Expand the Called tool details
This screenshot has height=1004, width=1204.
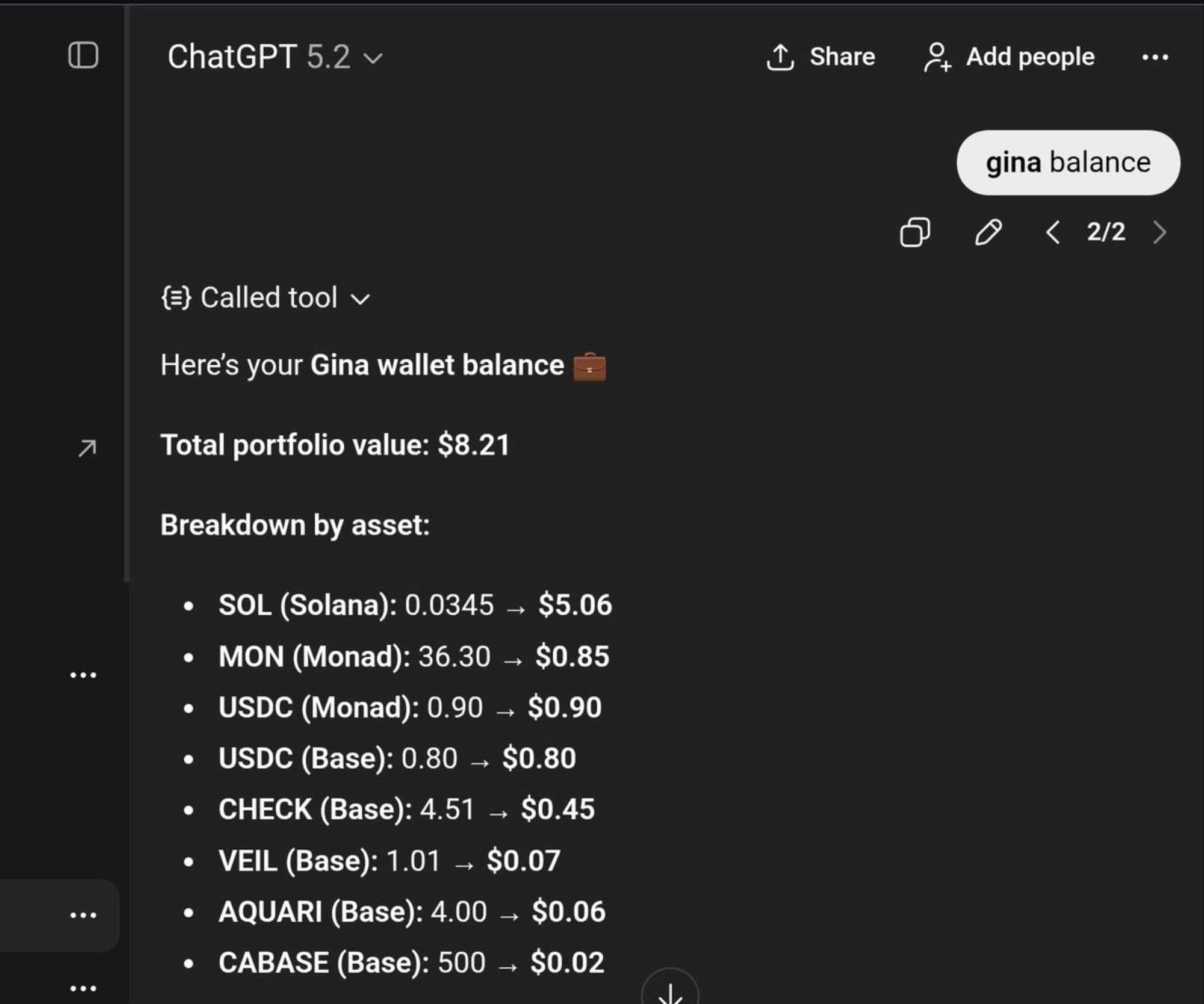point(360,299)
